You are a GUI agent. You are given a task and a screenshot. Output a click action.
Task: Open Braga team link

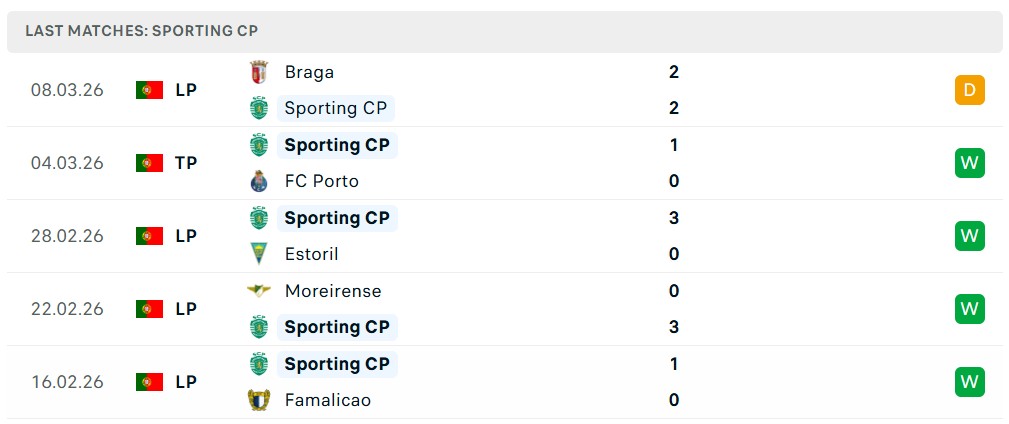[x=309, y=72]
